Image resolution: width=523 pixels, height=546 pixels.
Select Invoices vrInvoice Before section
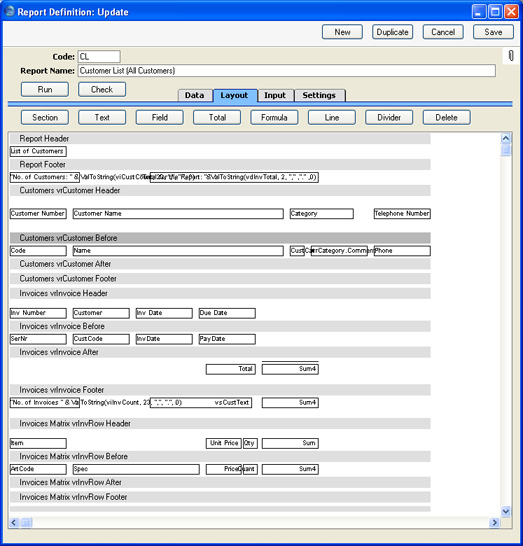[220, 326]
